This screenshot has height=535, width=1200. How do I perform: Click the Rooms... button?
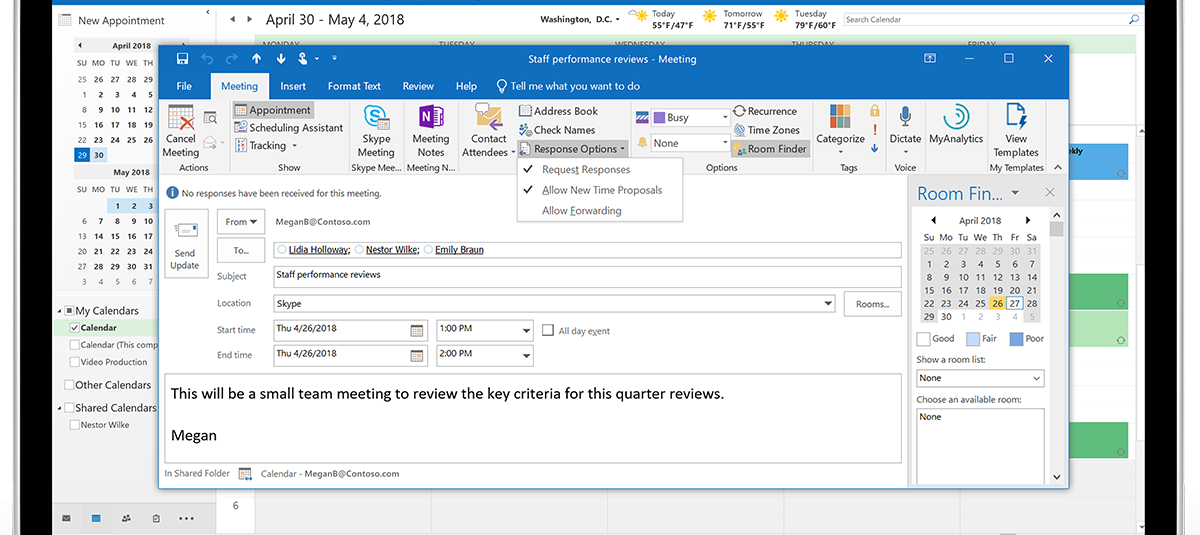point(872,304)
